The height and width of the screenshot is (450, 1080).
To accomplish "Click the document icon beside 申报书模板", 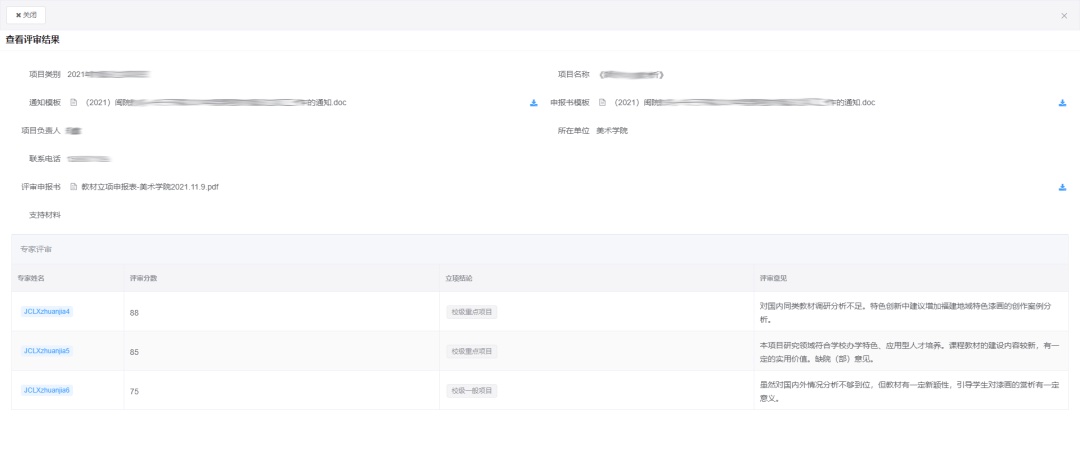I will pyautogui.click(x=602, y=103).
